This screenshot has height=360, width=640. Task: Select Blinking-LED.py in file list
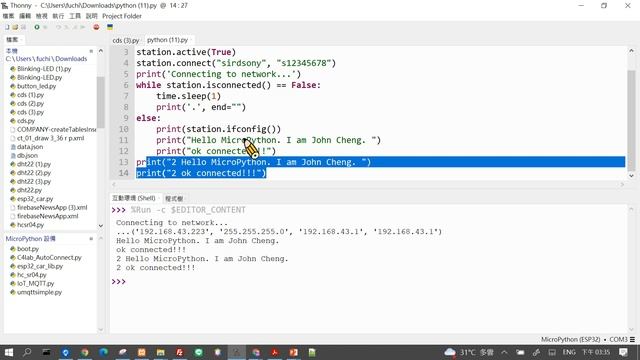39,77
